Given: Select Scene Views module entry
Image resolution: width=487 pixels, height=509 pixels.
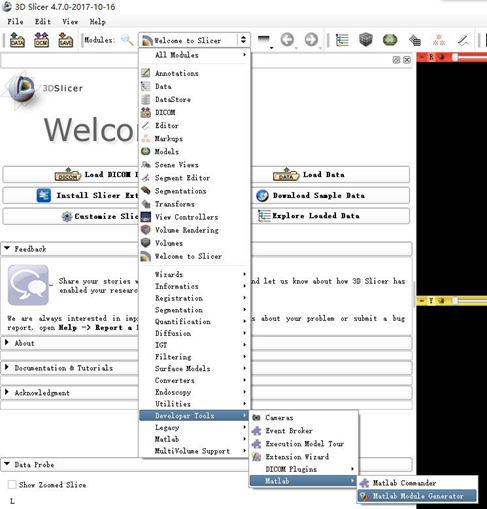Looking at the screenshot, I should 194,165.
